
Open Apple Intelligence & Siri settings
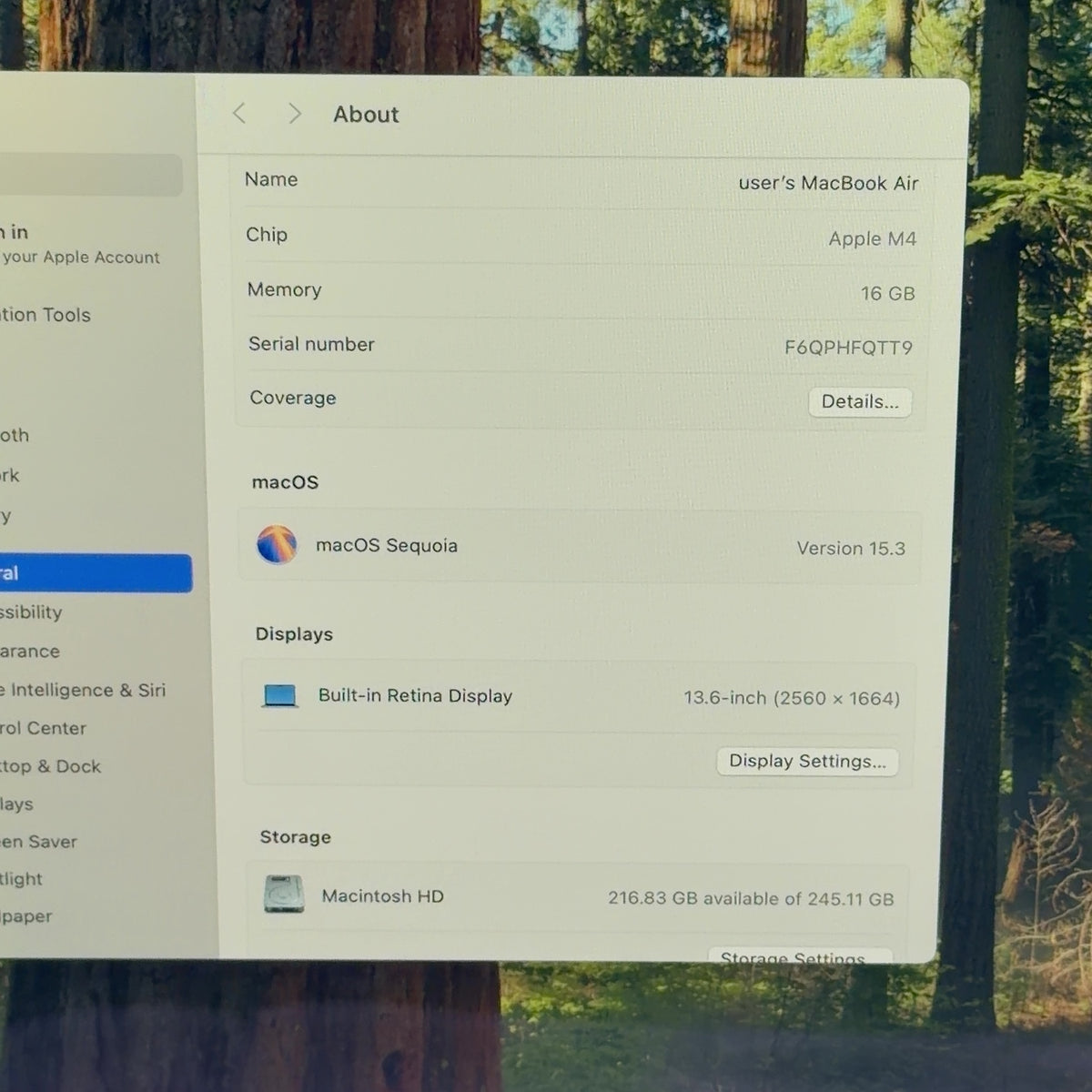point(83,690)
